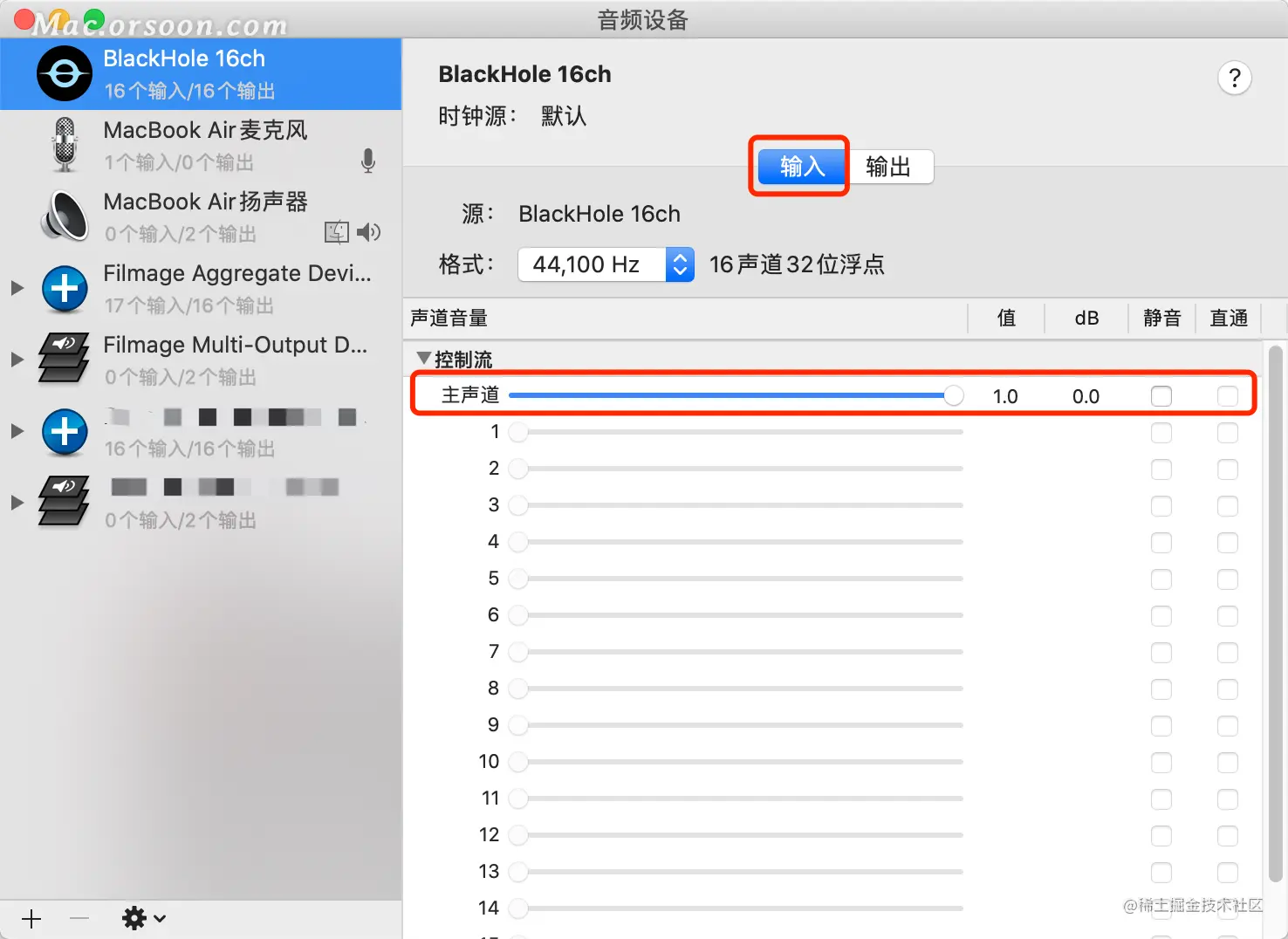
Task: Click the MacBook Air microphone device icon
Action: pos(65,145)
